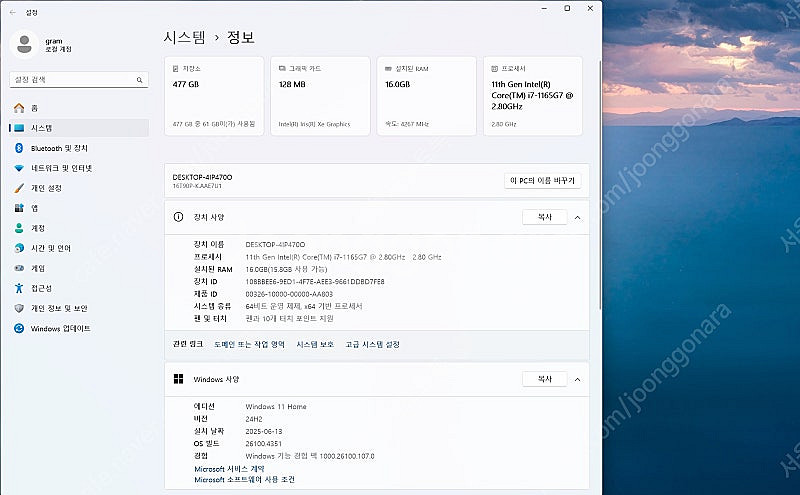Screen dimensions: 800x495
Task: Open Windows 업데이트 menu item
Action: click(x=79, y=328)
